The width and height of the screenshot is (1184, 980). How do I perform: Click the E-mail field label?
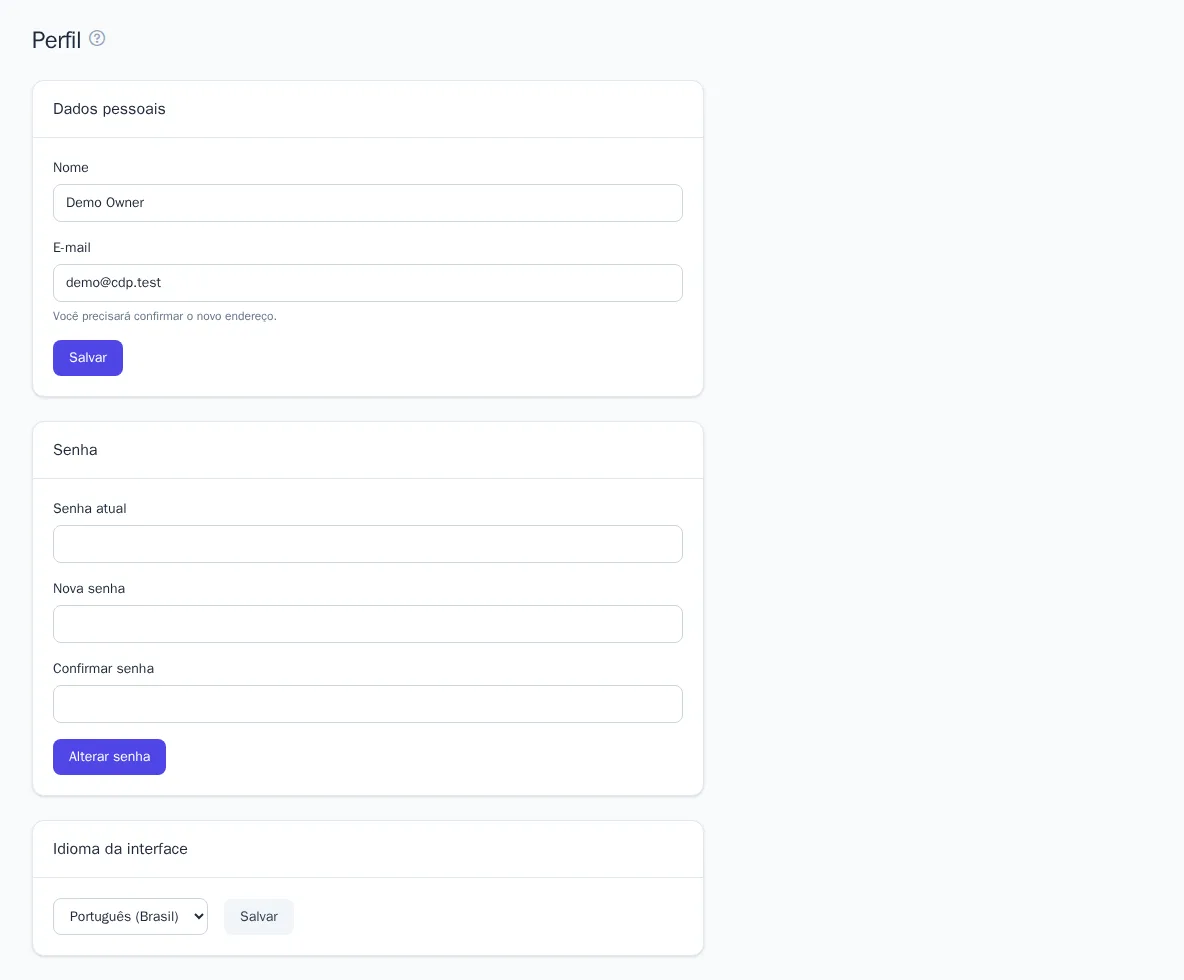tap(72, 248)
